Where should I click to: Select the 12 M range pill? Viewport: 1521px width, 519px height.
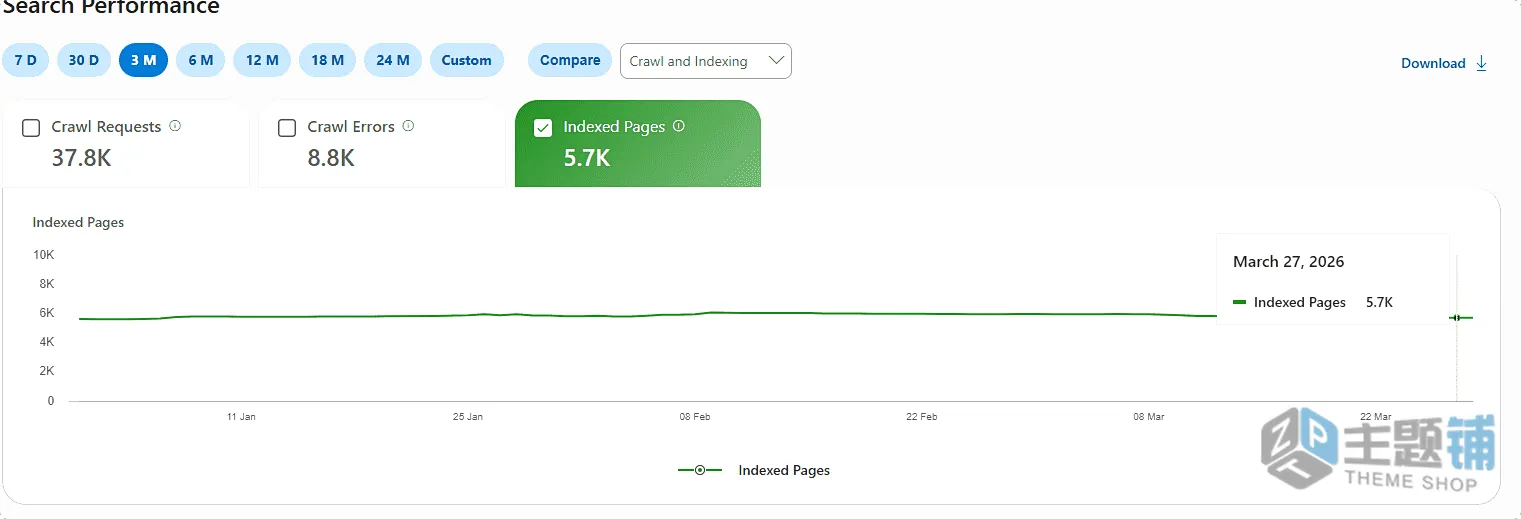pos(262,60)
